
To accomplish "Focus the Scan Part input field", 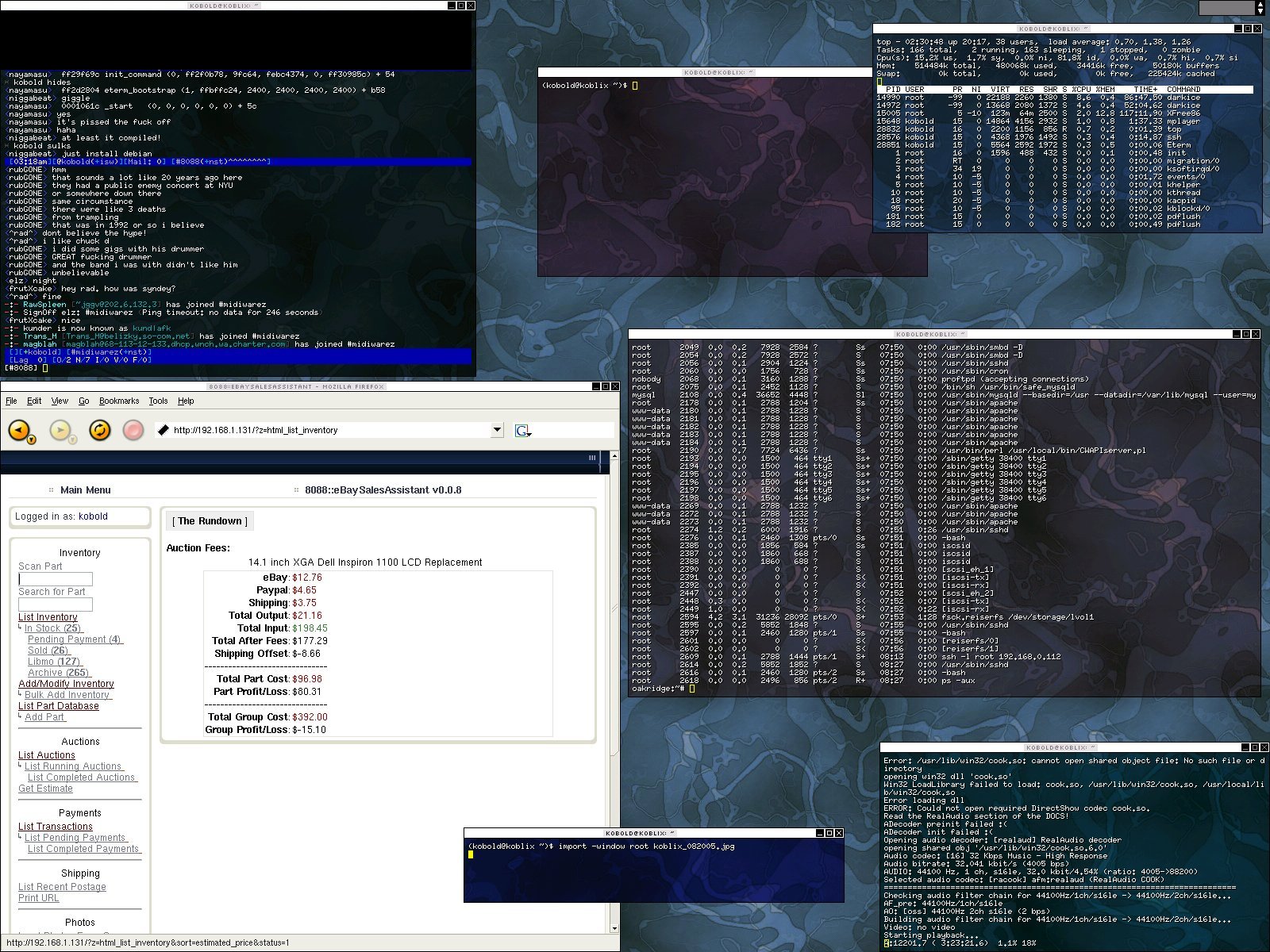I will coord(56,579).
